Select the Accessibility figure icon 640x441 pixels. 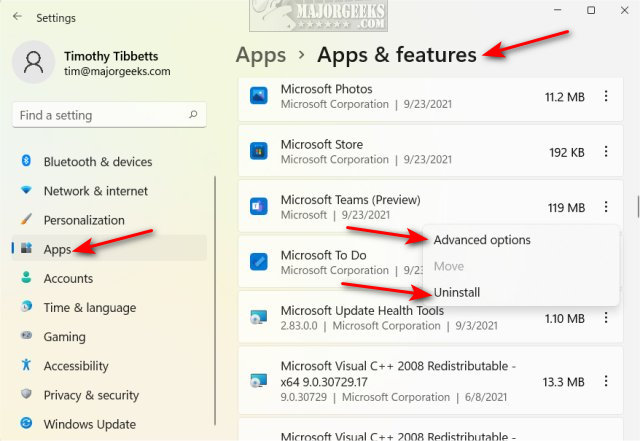[26, 366]
